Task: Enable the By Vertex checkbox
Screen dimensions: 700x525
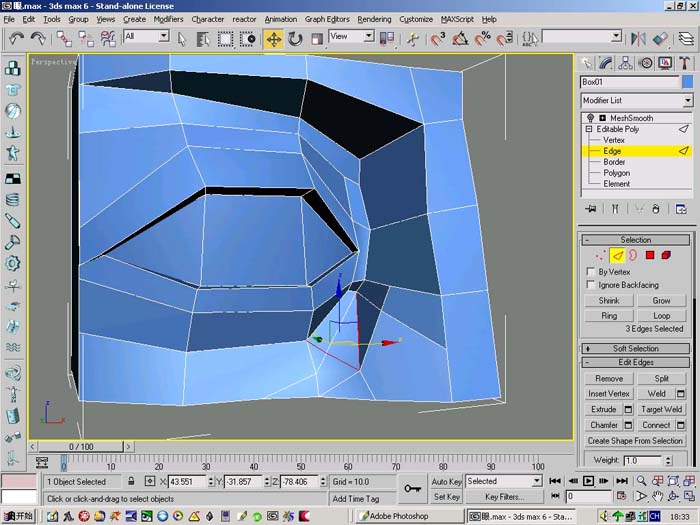Action: [x=590, y=271]
